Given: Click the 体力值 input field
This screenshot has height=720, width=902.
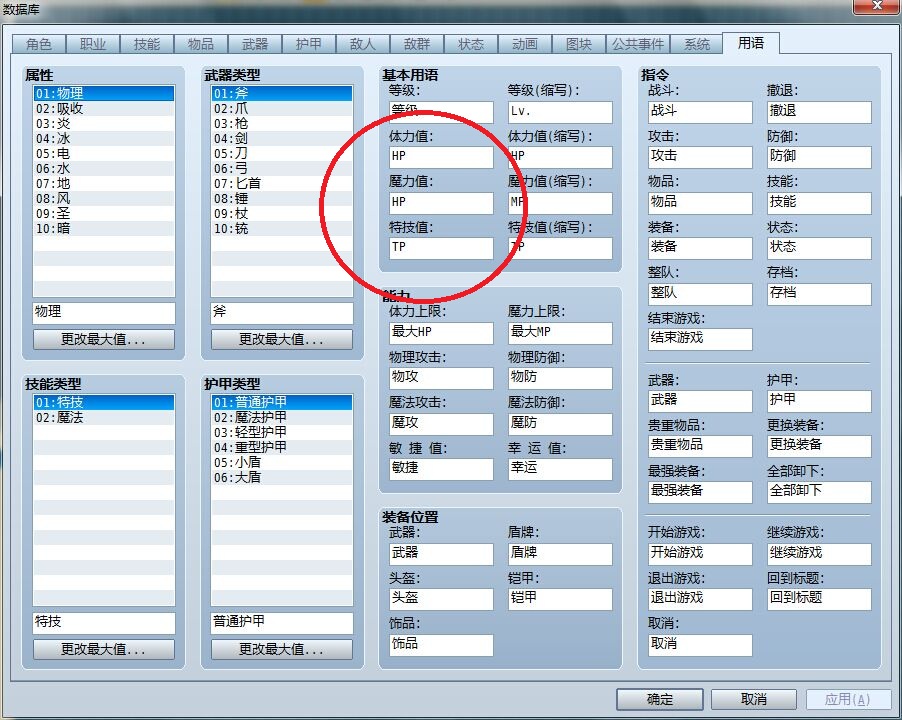Looking at the screenshot, I should click(x=441, y=157).
